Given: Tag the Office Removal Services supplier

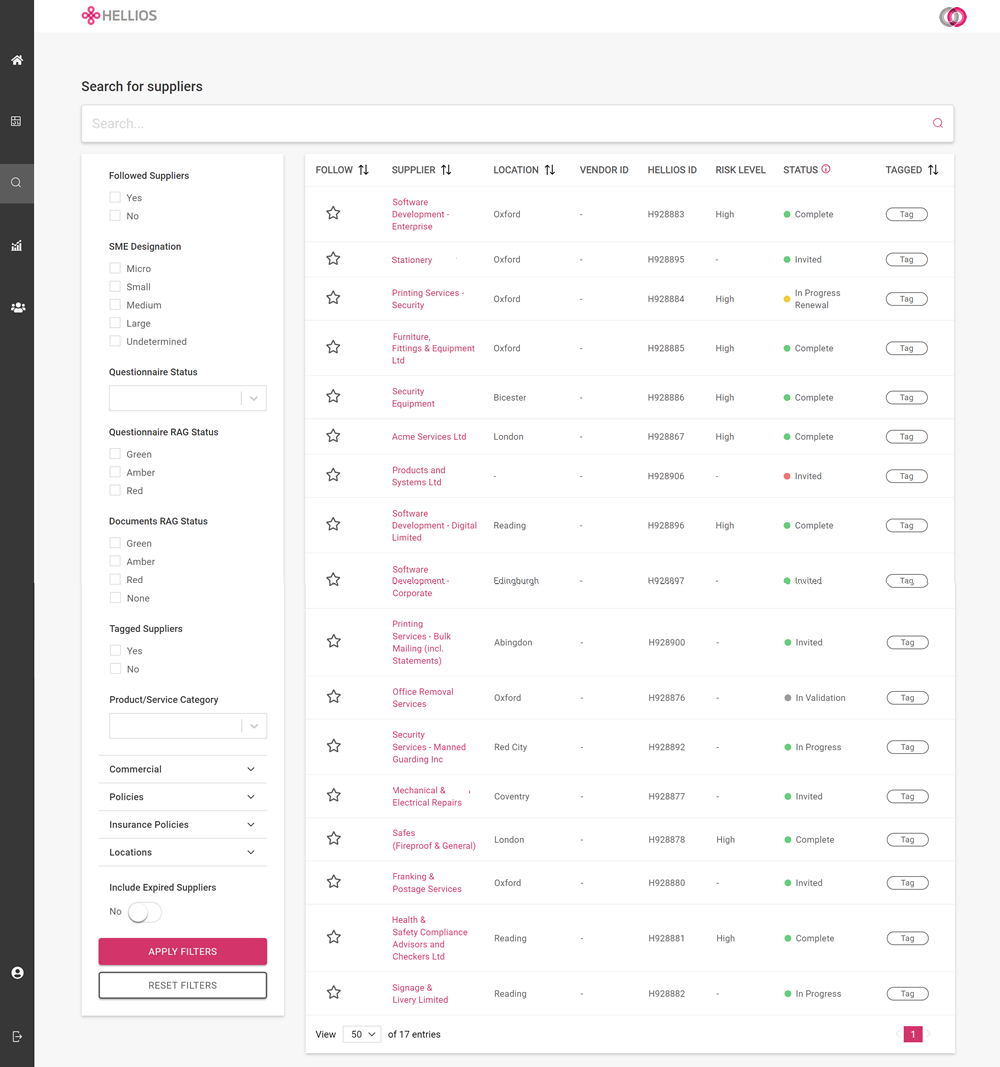Looking at the screenshot, I should (x=907, y=697).
